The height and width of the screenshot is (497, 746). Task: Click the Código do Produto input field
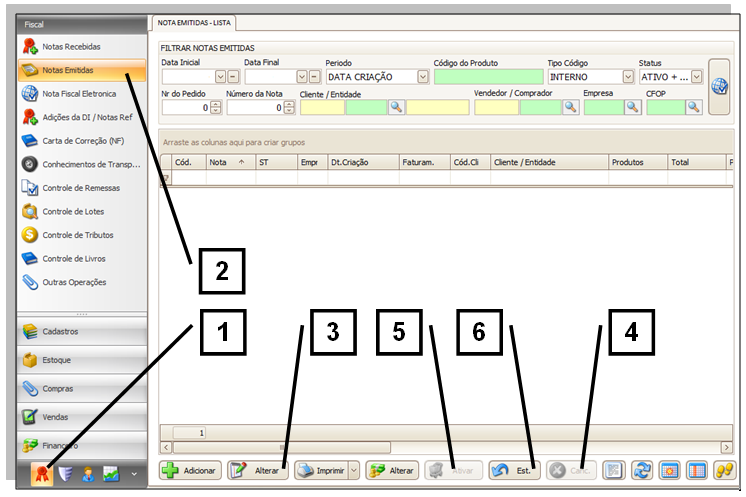point(487,77)
